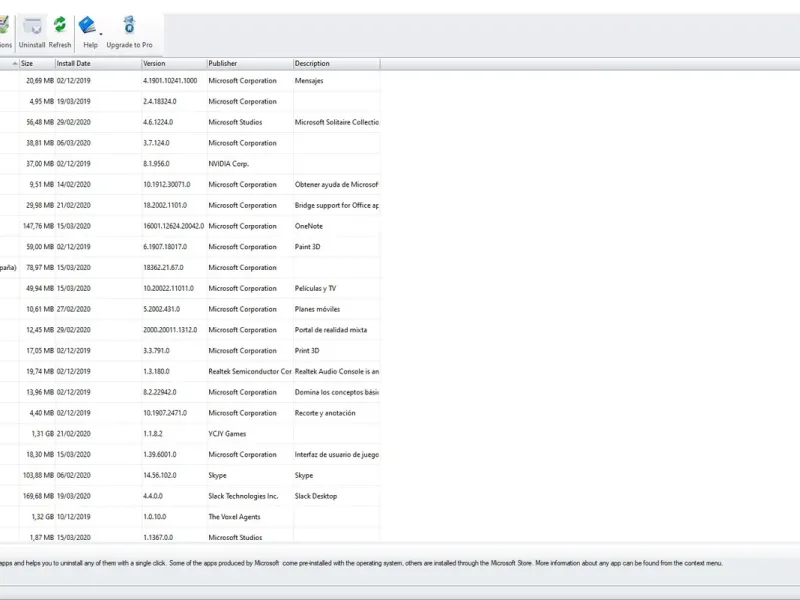Select the Slack Desktop row
Screen dimensions: 800x600
click(190, 496)
